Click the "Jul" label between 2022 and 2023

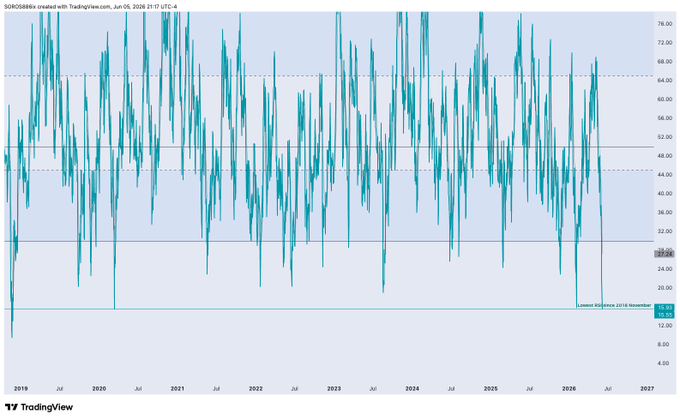point(294,389)
